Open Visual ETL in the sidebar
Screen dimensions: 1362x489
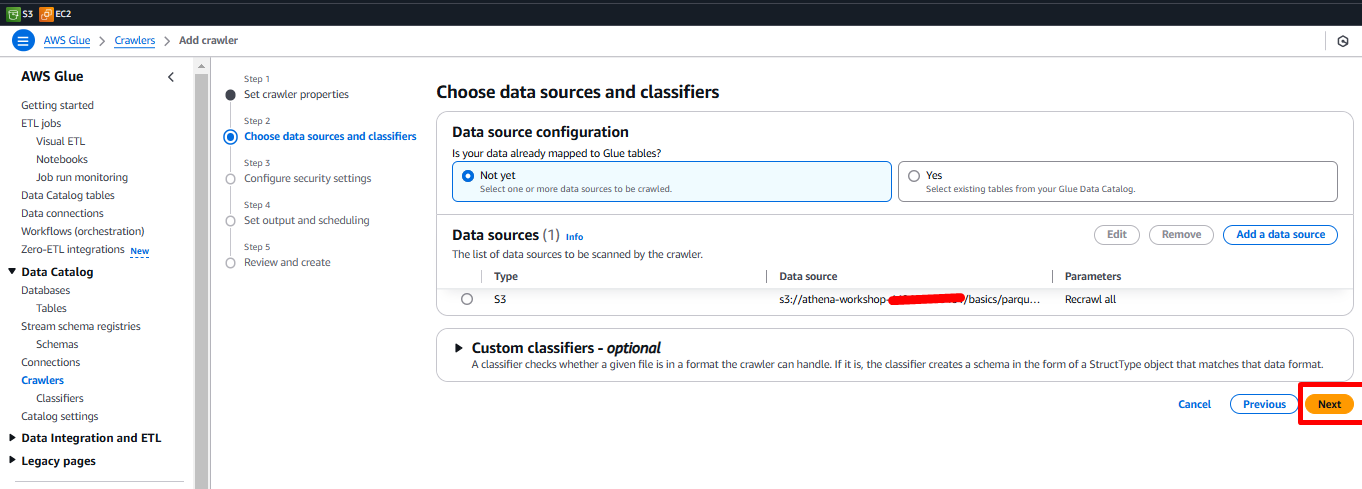tap(60, 141)
